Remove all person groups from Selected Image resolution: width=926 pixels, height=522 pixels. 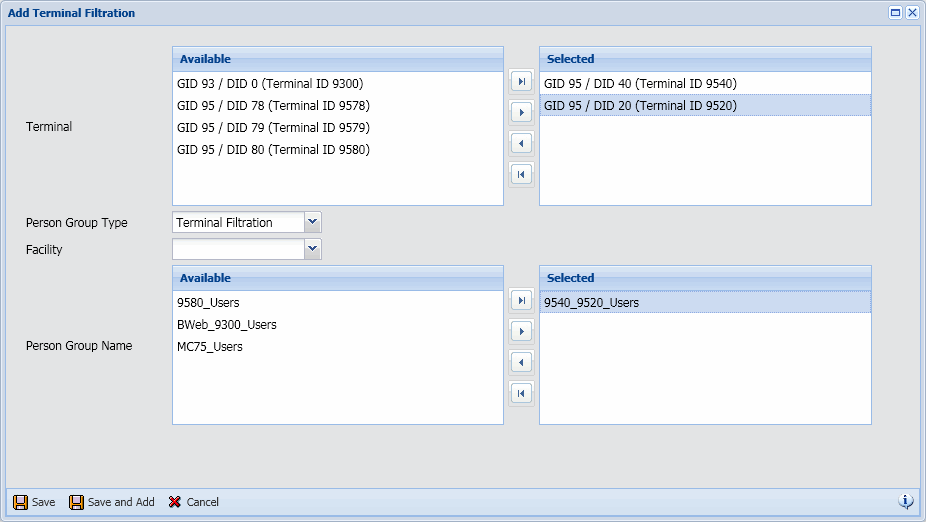[521, 393]
